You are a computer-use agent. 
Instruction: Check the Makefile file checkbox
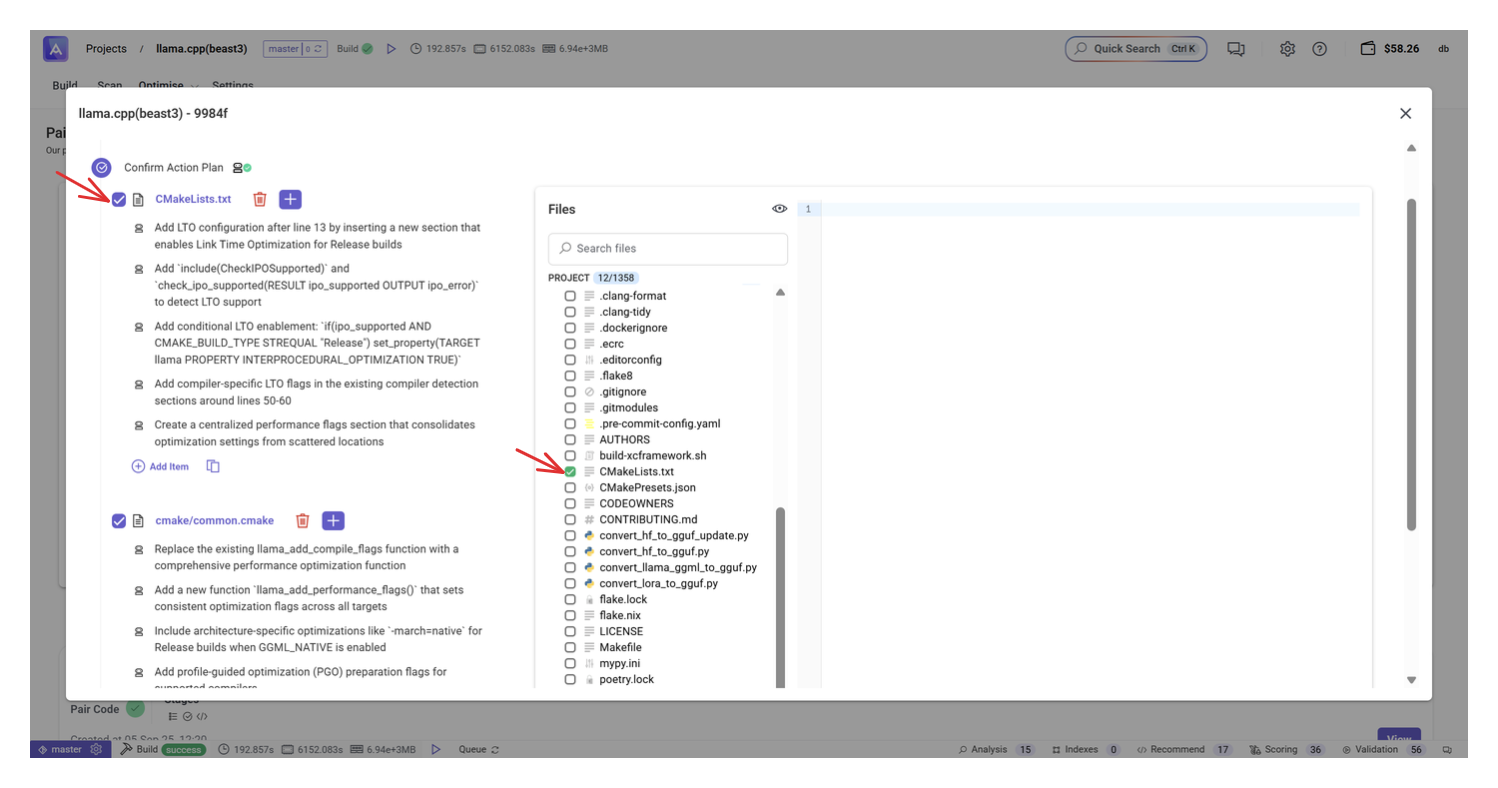coord(570,648)
